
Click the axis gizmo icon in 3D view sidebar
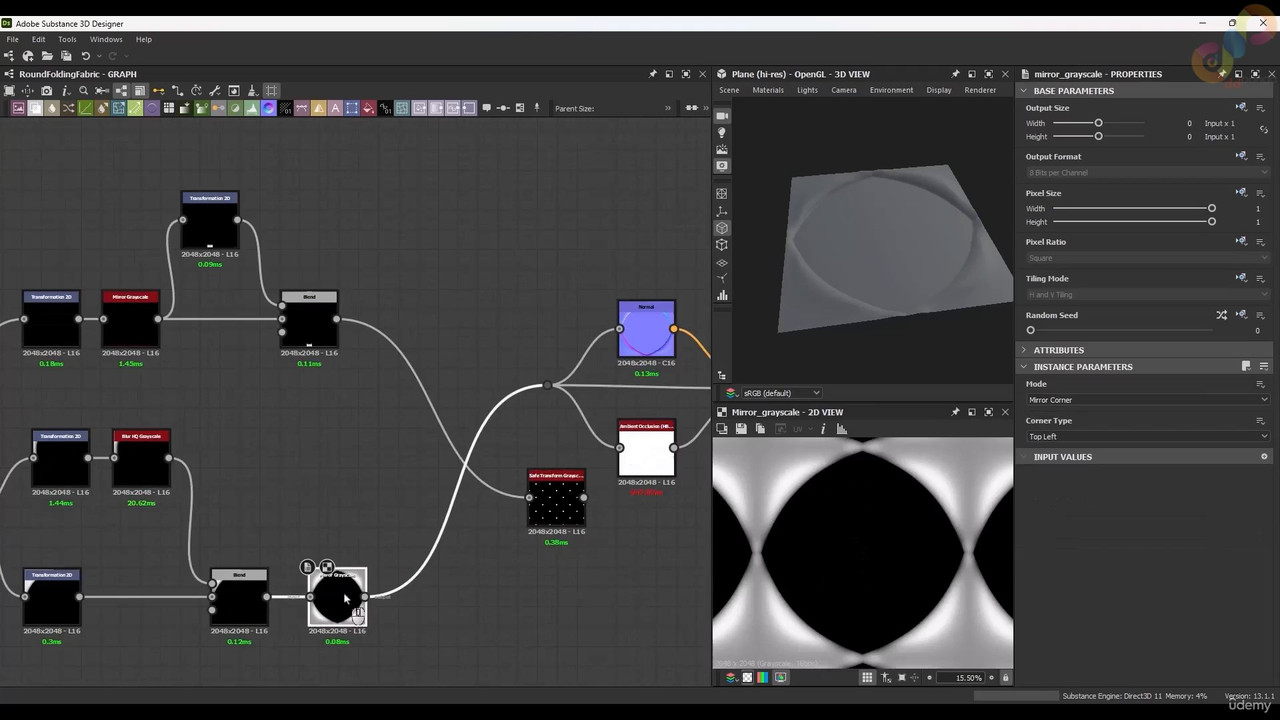pyautogui.click(x=722, y=211)
